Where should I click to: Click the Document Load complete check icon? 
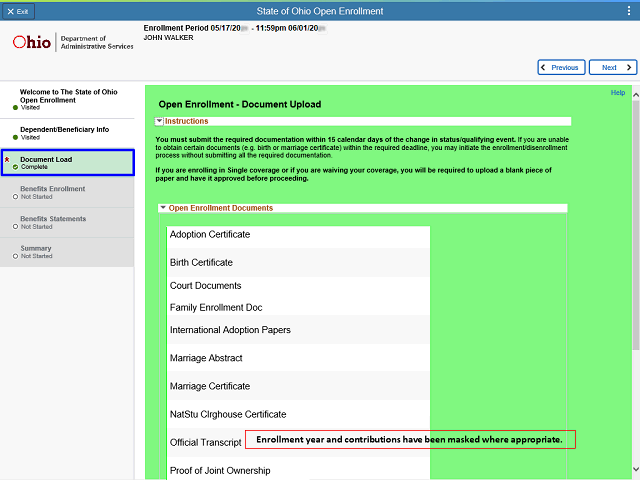coord(16,167)
